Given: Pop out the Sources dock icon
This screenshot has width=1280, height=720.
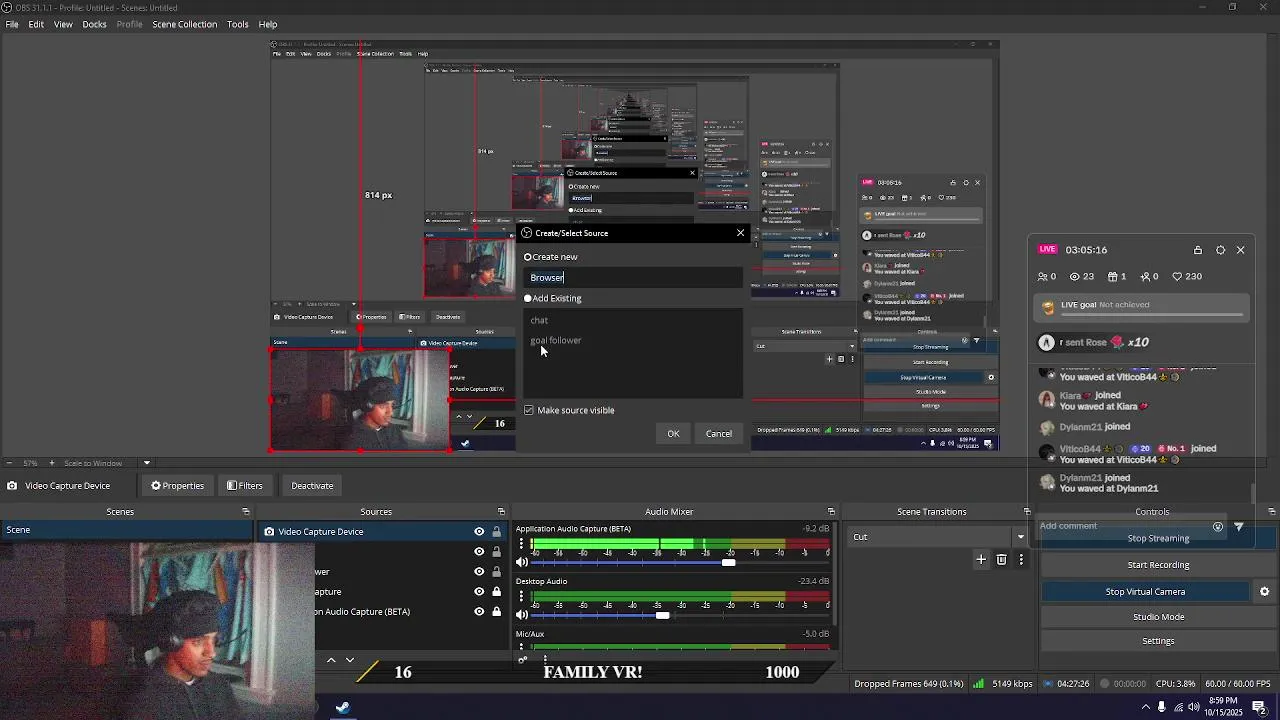Looking at the screenshot, I should tap(501, 512).
